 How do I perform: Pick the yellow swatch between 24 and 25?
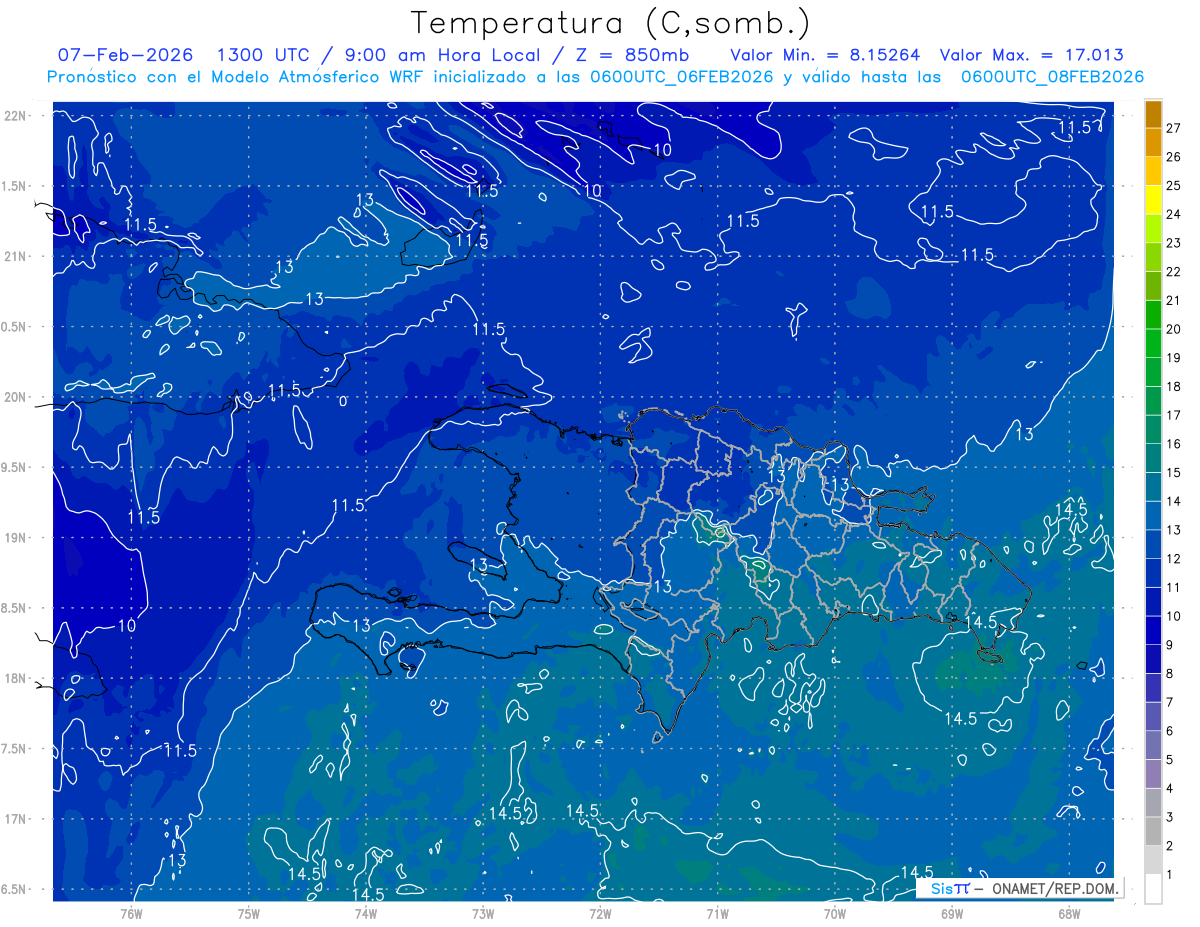click(1153, 200)
